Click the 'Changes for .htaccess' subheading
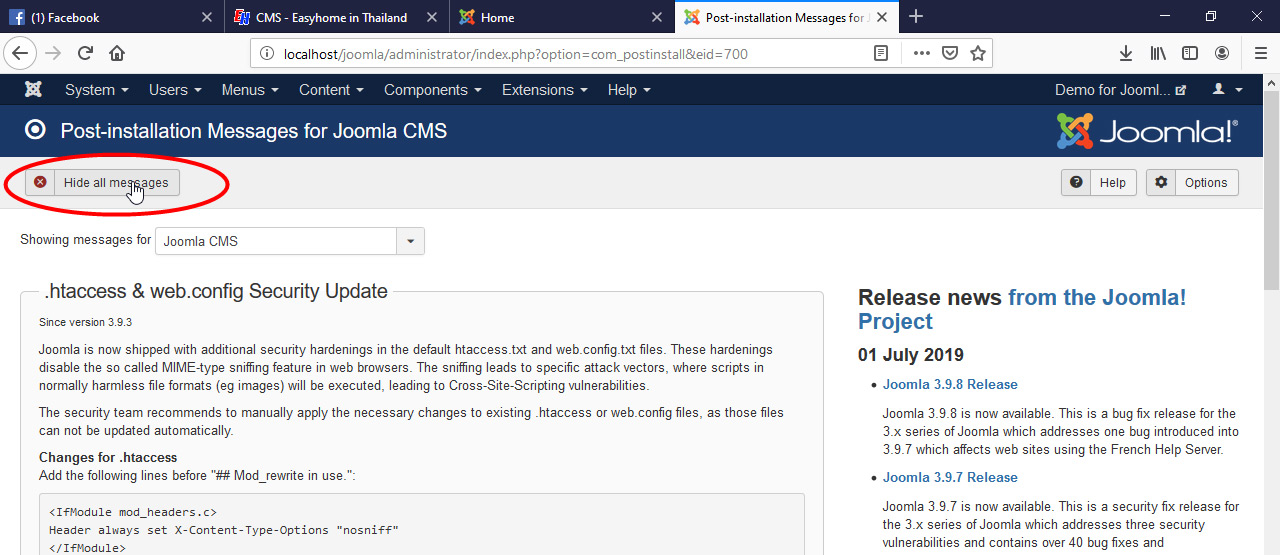The height and width of the screenshot is (555, 1280). coord(108,458)
